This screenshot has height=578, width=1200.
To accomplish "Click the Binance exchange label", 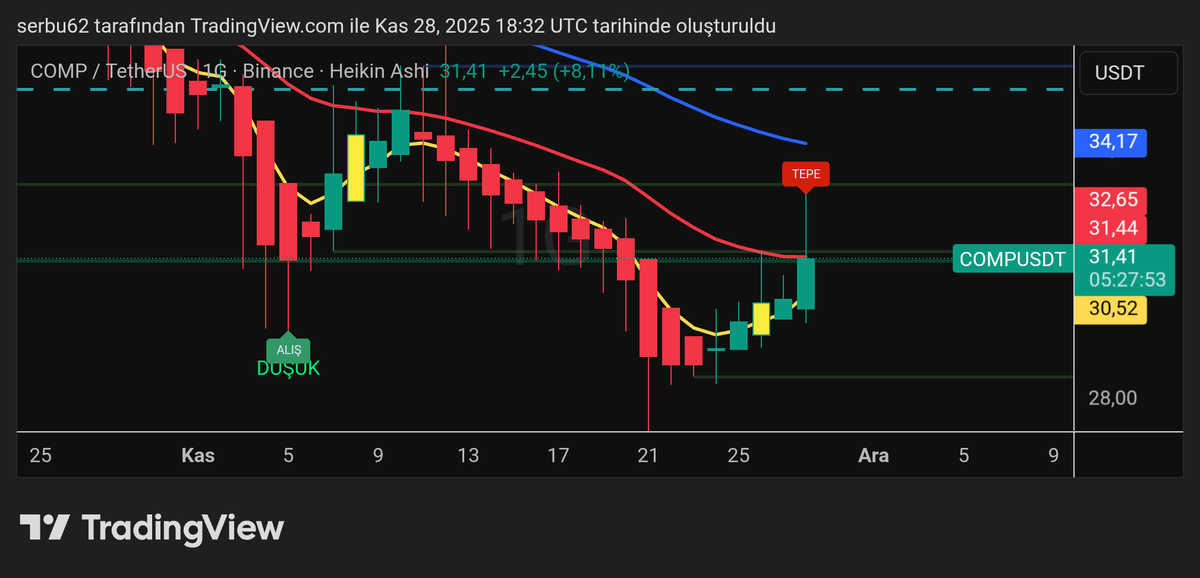I will point(278,71).
